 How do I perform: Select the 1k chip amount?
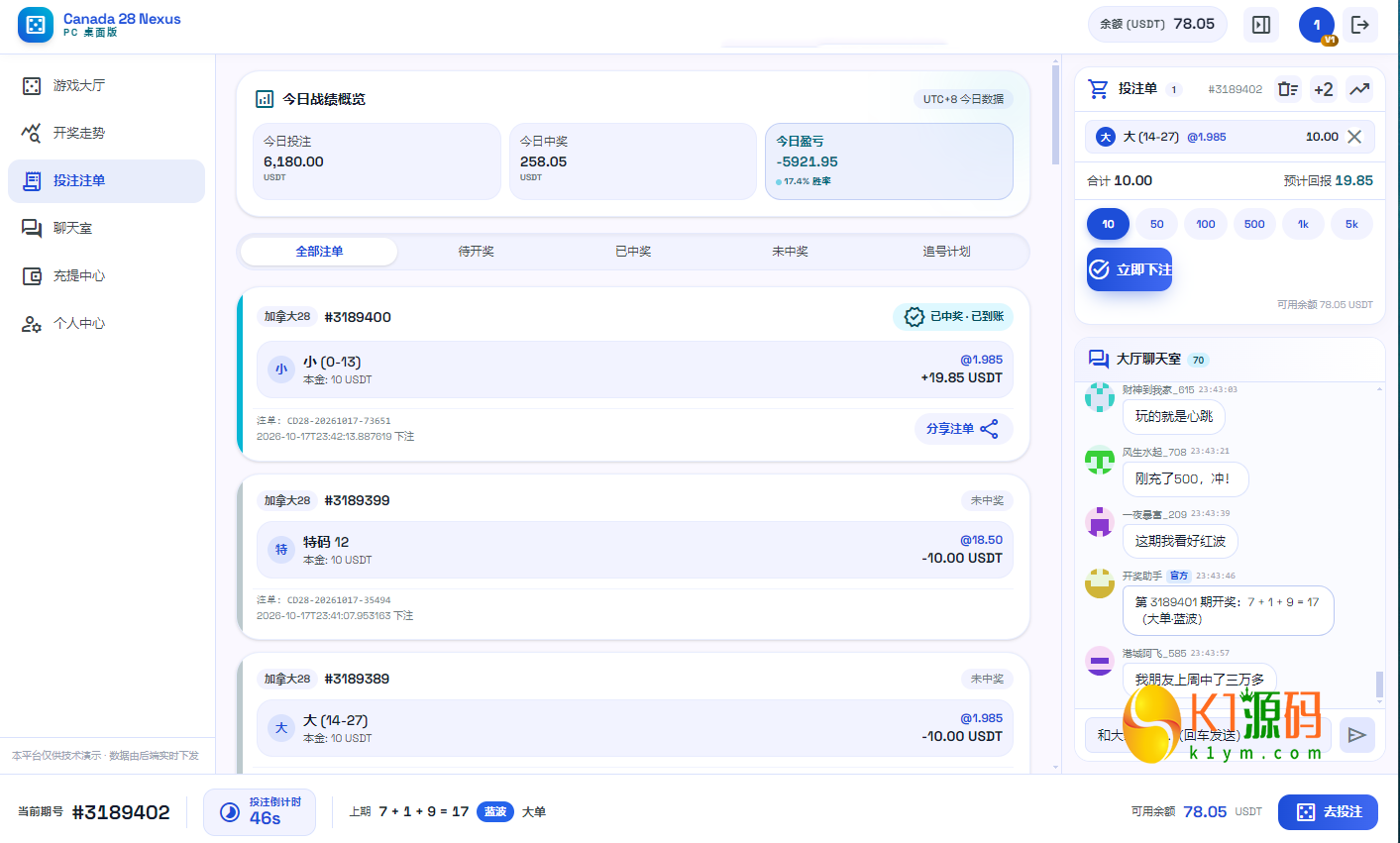pos(1303,224)
